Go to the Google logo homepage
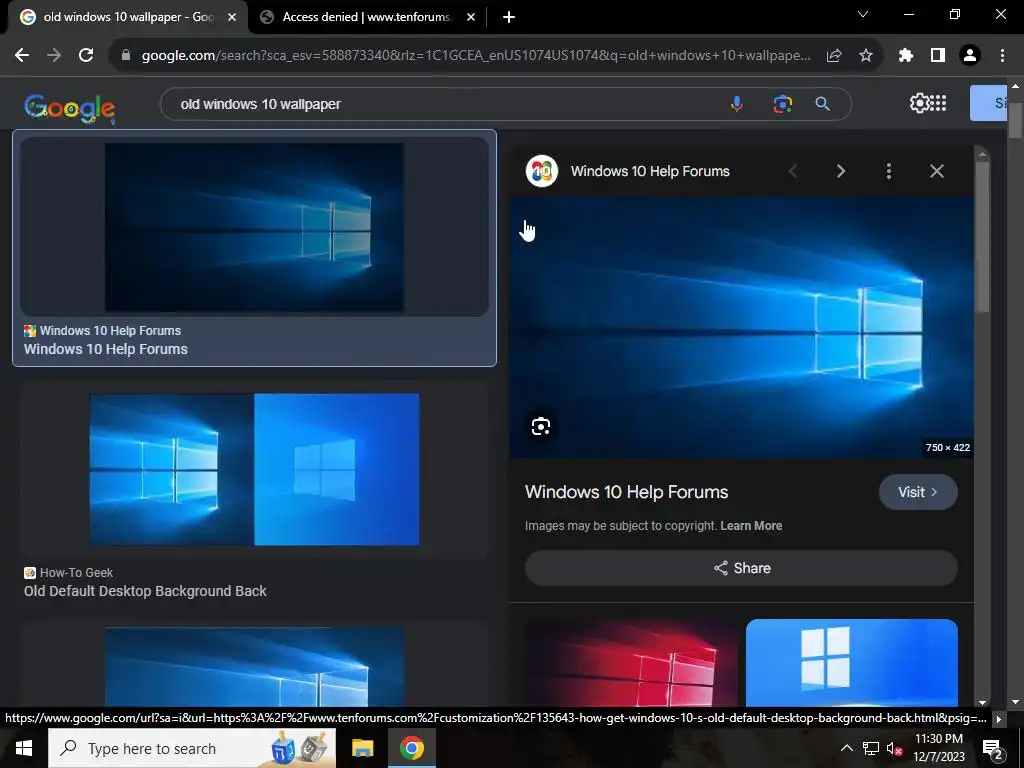1024x768 pixels. (70, 108)
